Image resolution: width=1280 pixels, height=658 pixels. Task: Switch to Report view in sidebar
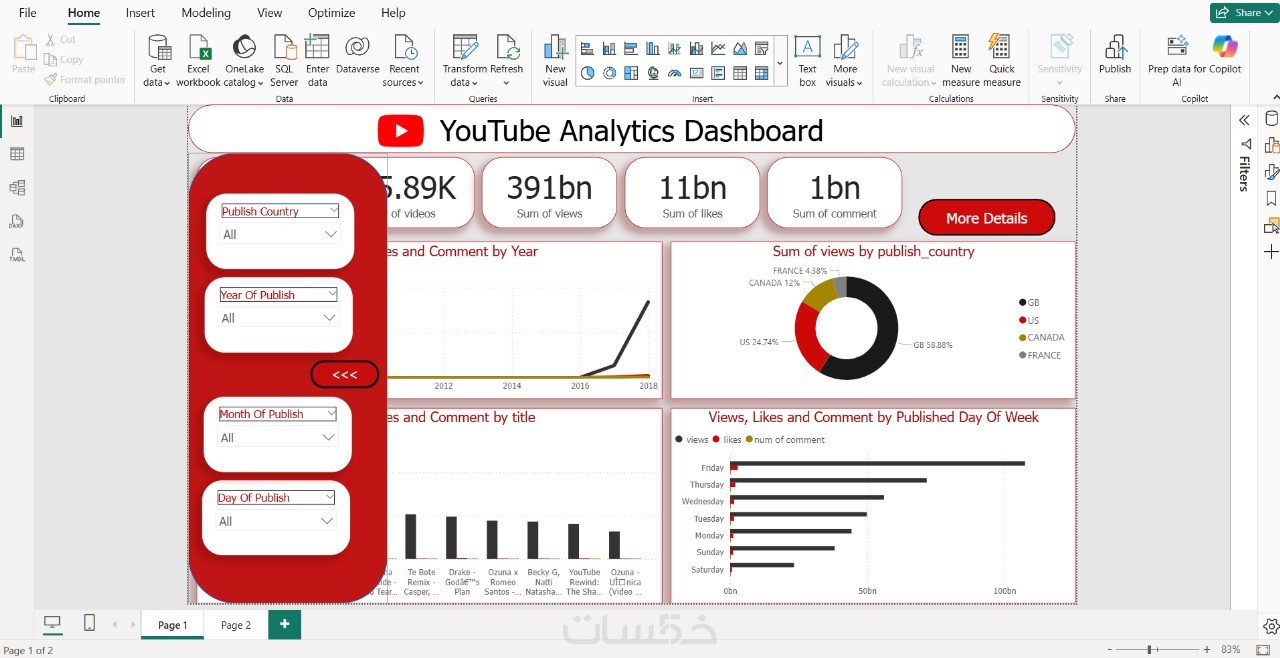(17, 121)
